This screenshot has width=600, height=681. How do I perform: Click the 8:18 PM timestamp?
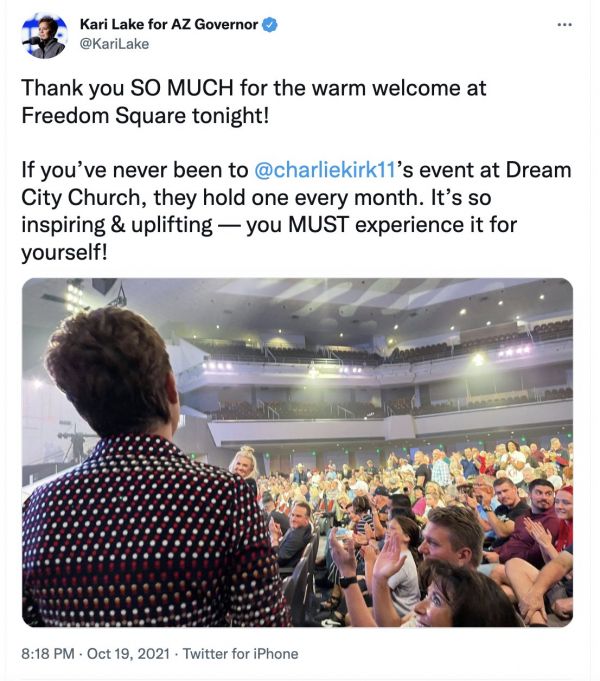coord(49,653)
